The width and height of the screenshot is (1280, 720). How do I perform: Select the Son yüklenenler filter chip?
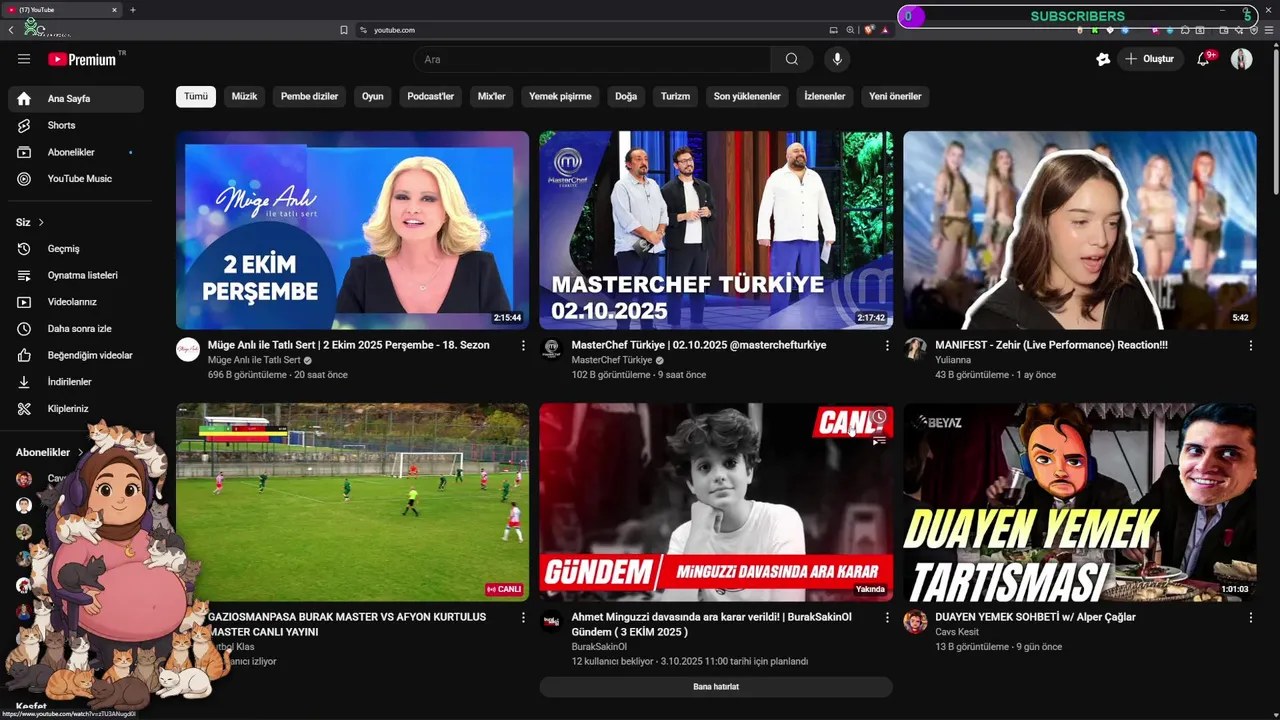coord(747,96)
